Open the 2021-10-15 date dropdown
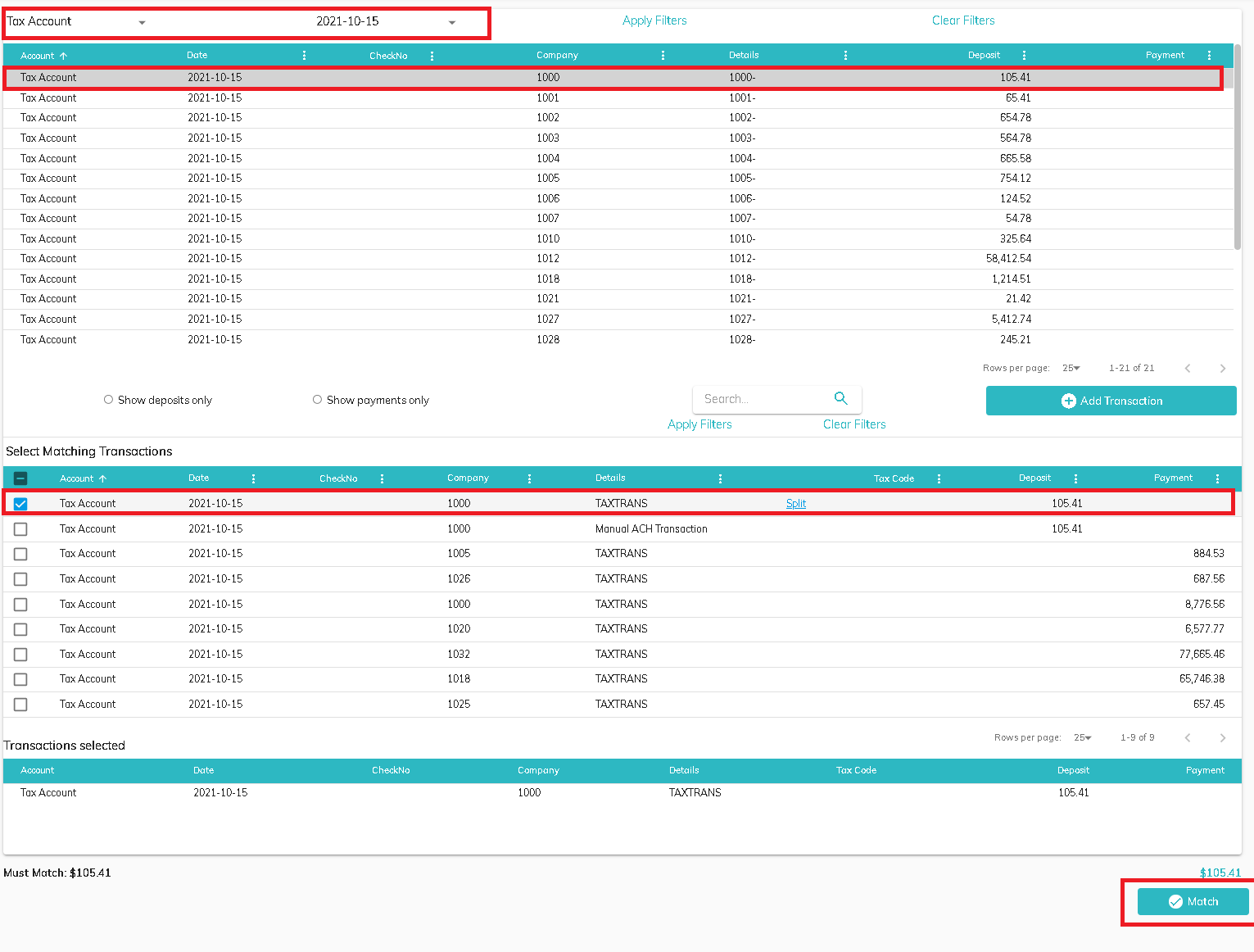The width and height of the screenshot is (1254, 952). (x=451, y=22)
